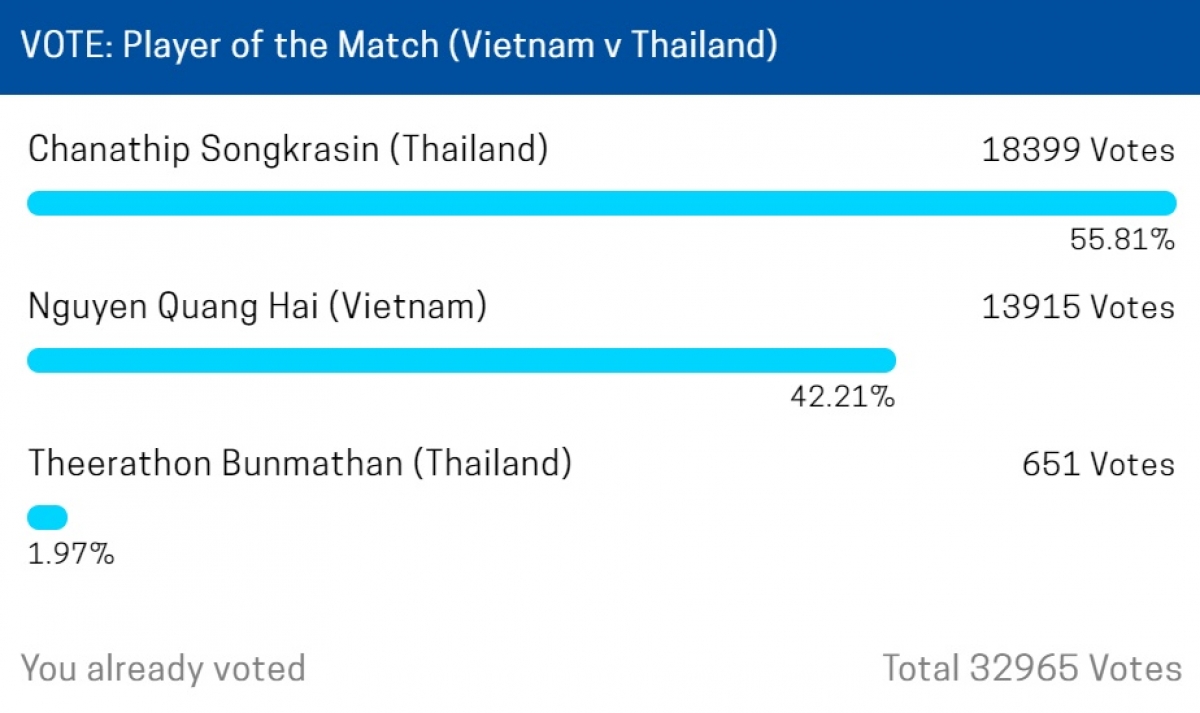Select Theerathon Bunmathan (Thailand) option
1200x713 pixels.
tap(300, 463)
